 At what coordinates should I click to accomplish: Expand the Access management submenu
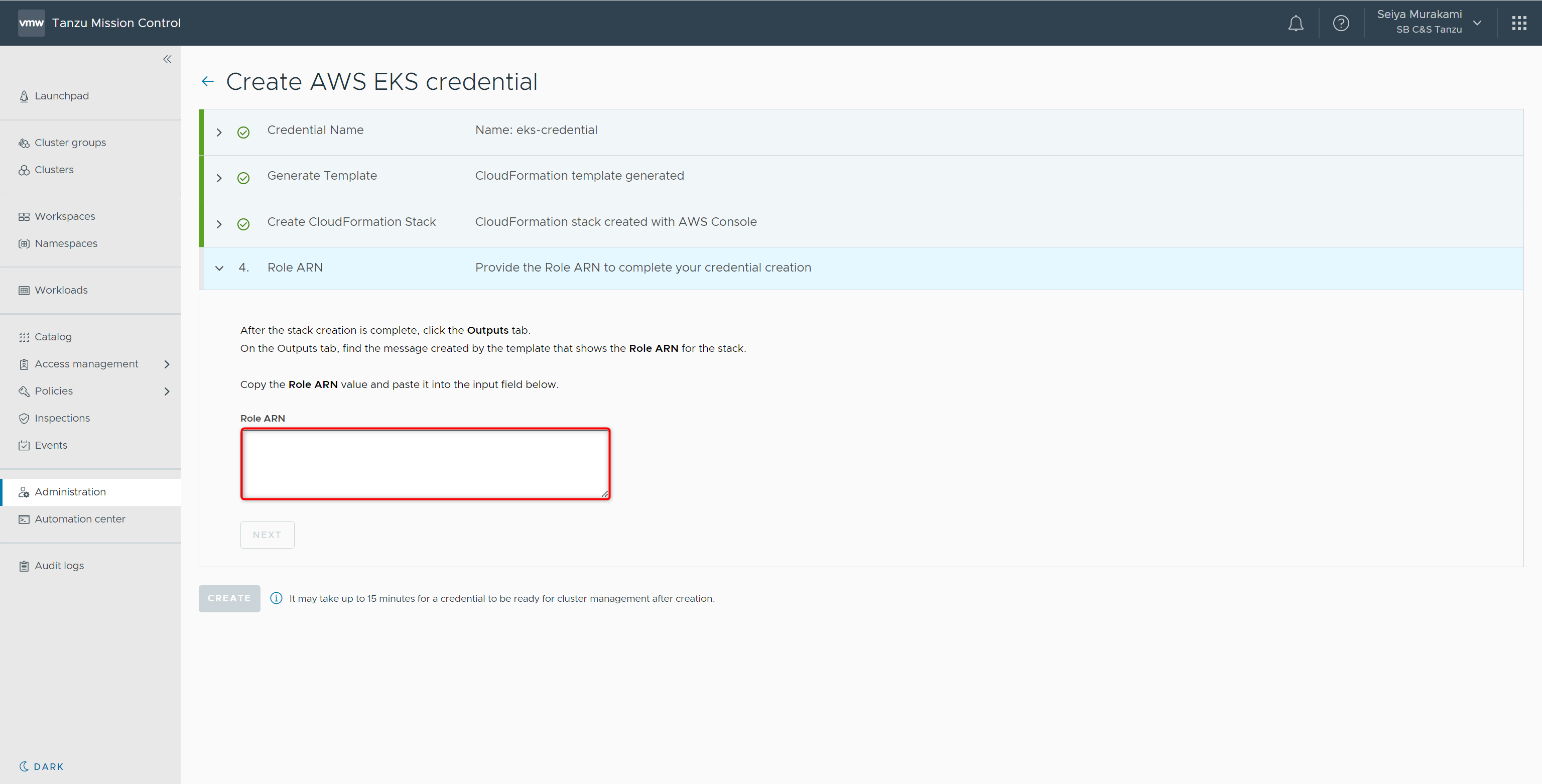[167, 364]
